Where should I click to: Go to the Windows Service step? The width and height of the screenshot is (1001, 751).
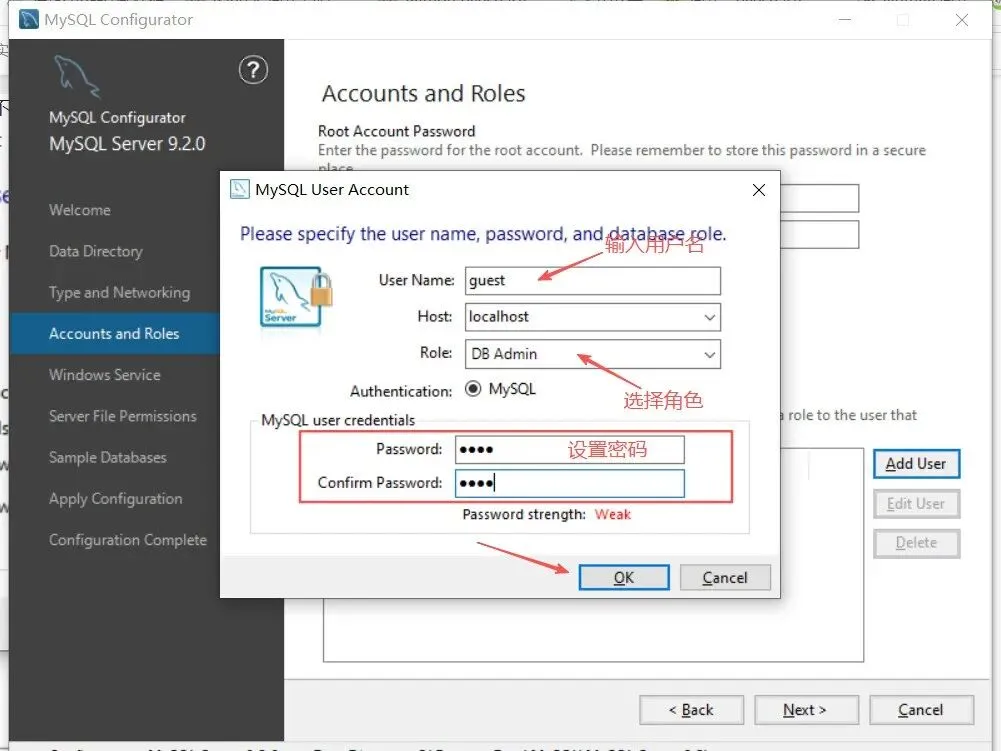[x=105, y=375]
